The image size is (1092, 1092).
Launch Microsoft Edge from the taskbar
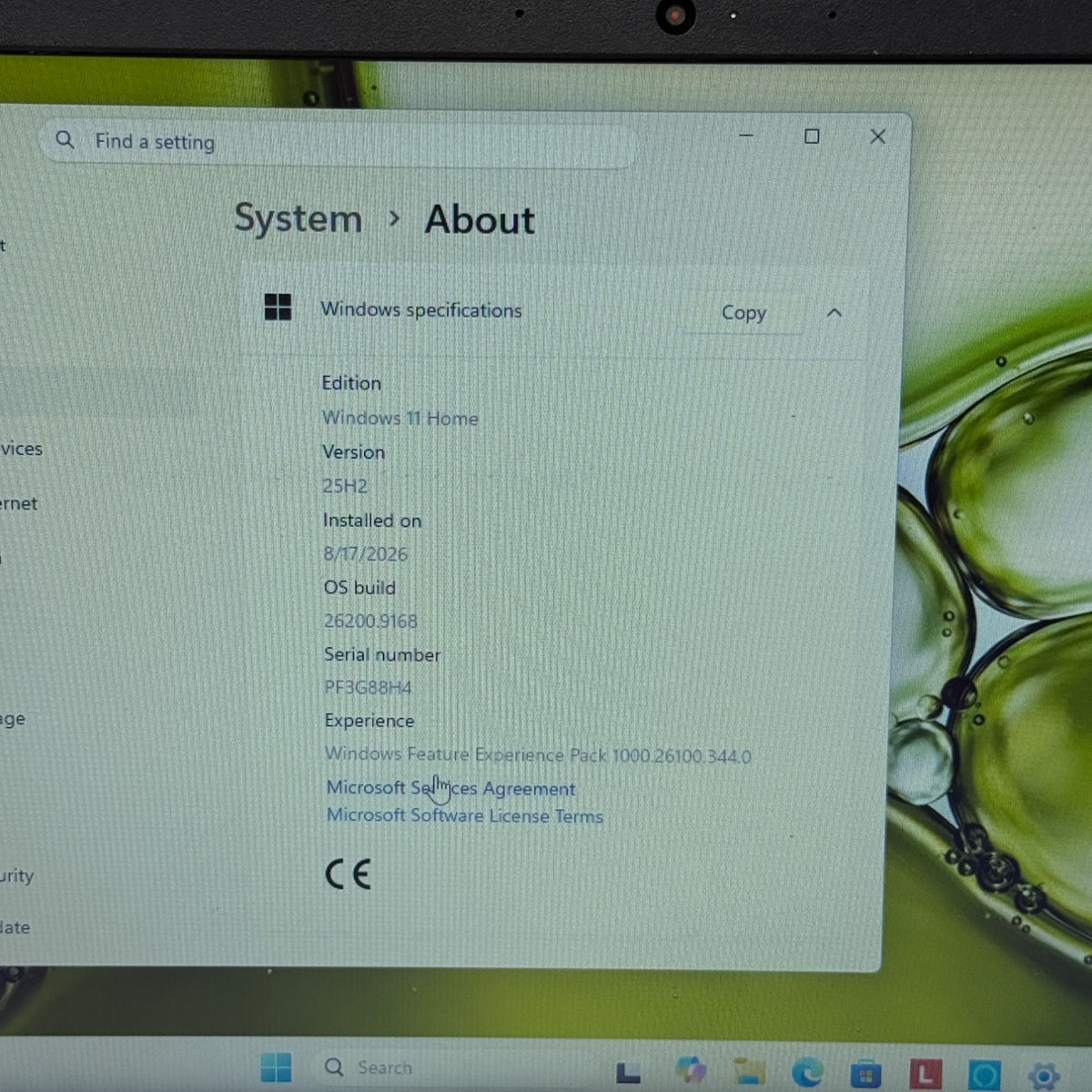click(x=807, y=1072)
